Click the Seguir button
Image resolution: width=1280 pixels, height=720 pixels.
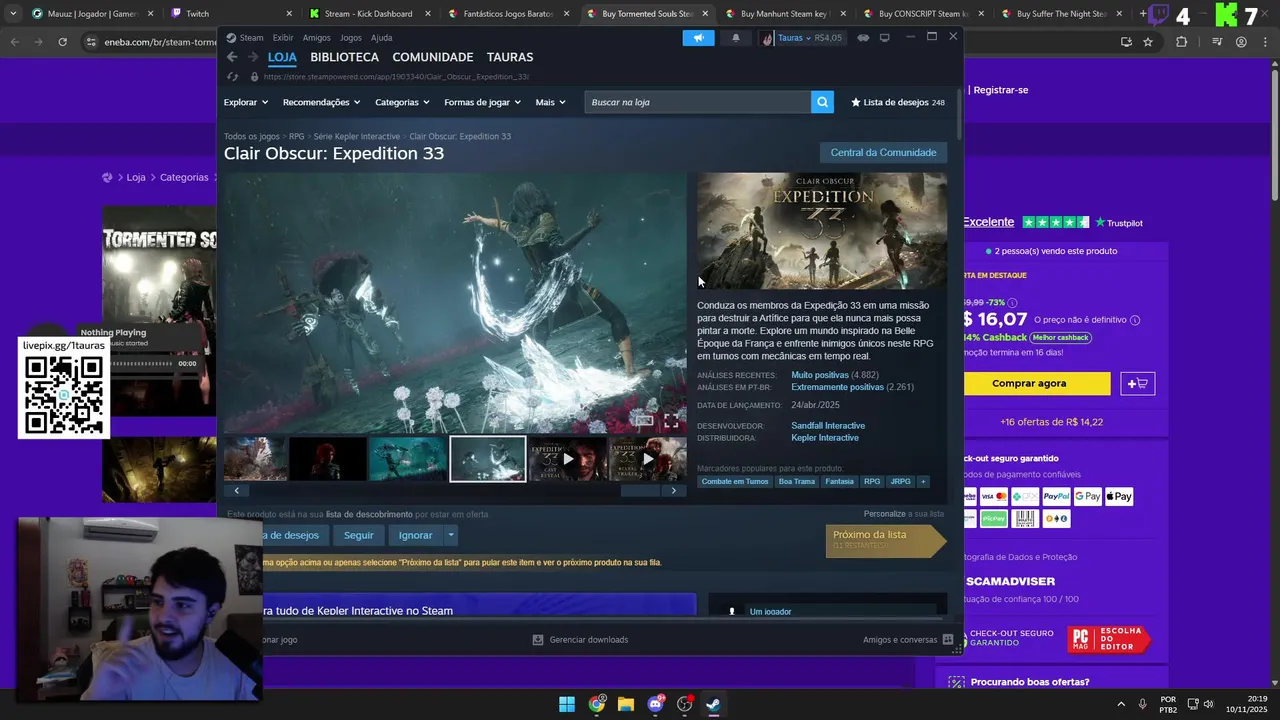point(359,535)
